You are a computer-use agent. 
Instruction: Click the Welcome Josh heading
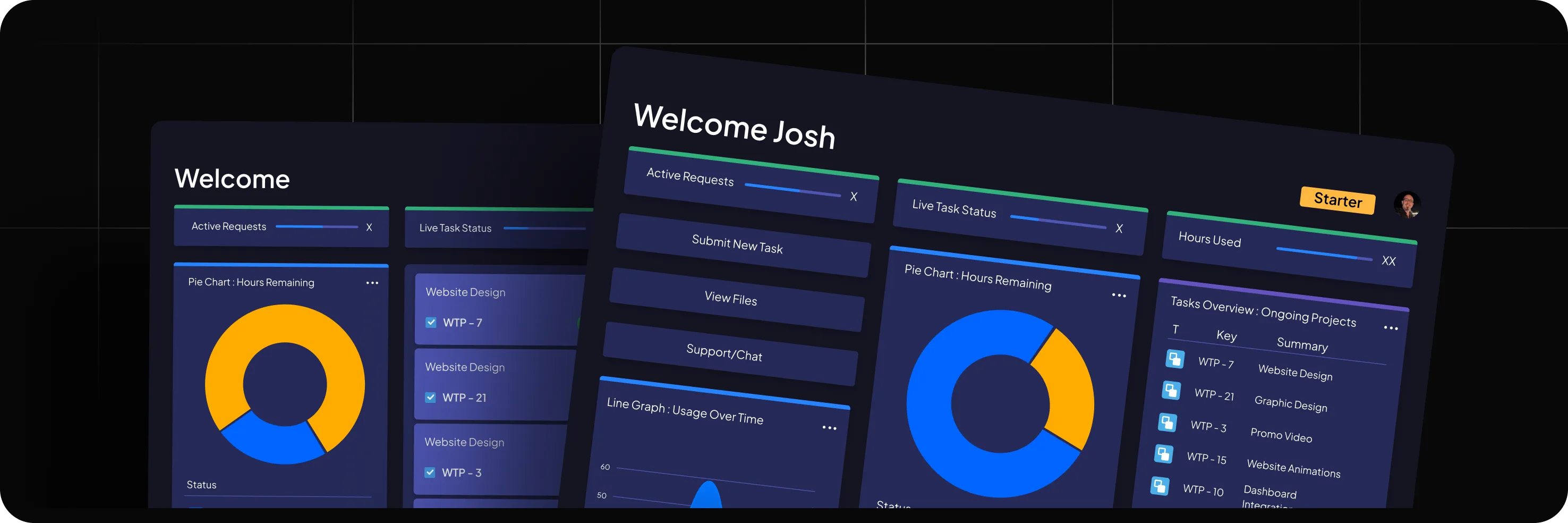pos(734,126)
